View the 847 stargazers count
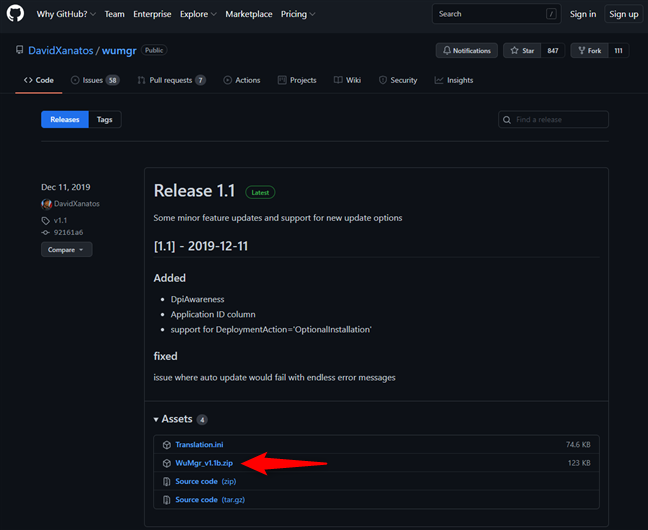Image resolution: width=648 pixels, height=530 pixels. click(553, 50)
